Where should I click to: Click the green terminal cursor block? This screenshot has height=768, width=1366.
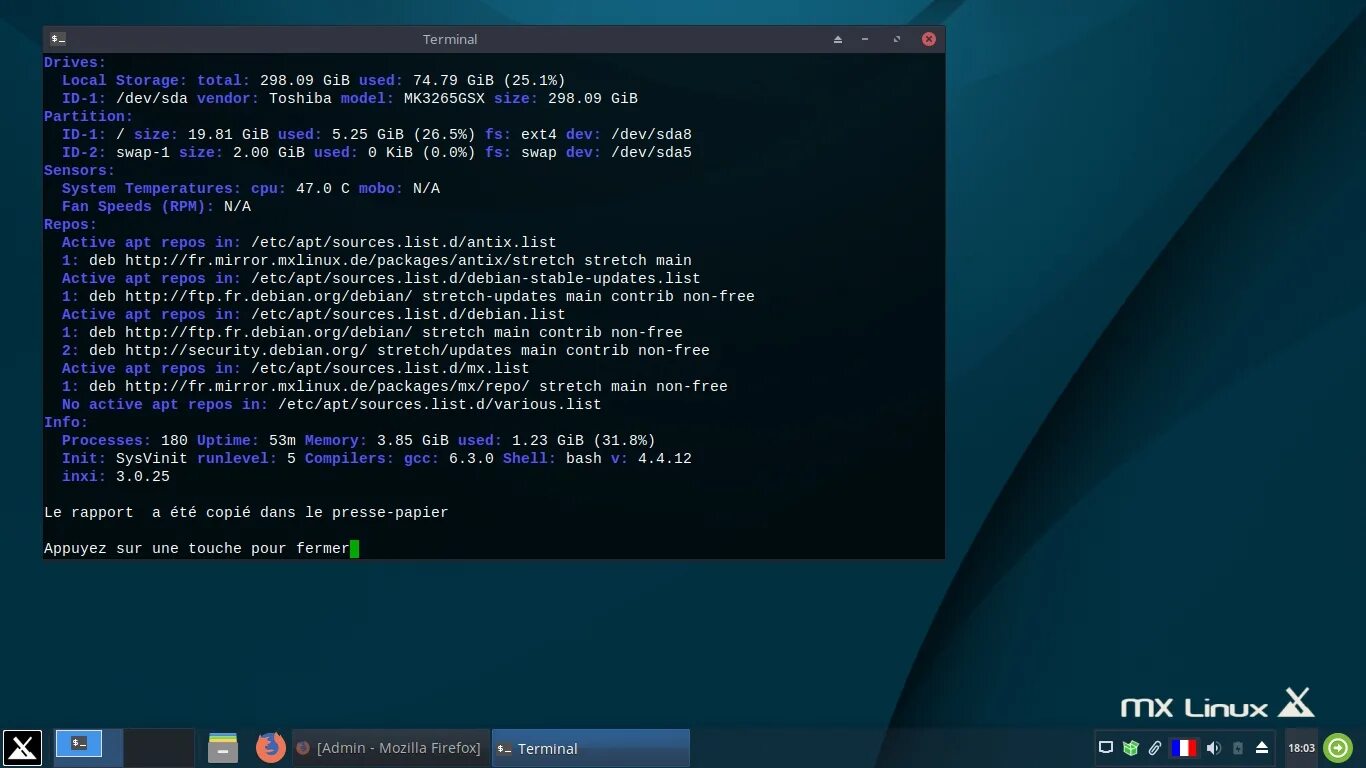tap(354, 548)
